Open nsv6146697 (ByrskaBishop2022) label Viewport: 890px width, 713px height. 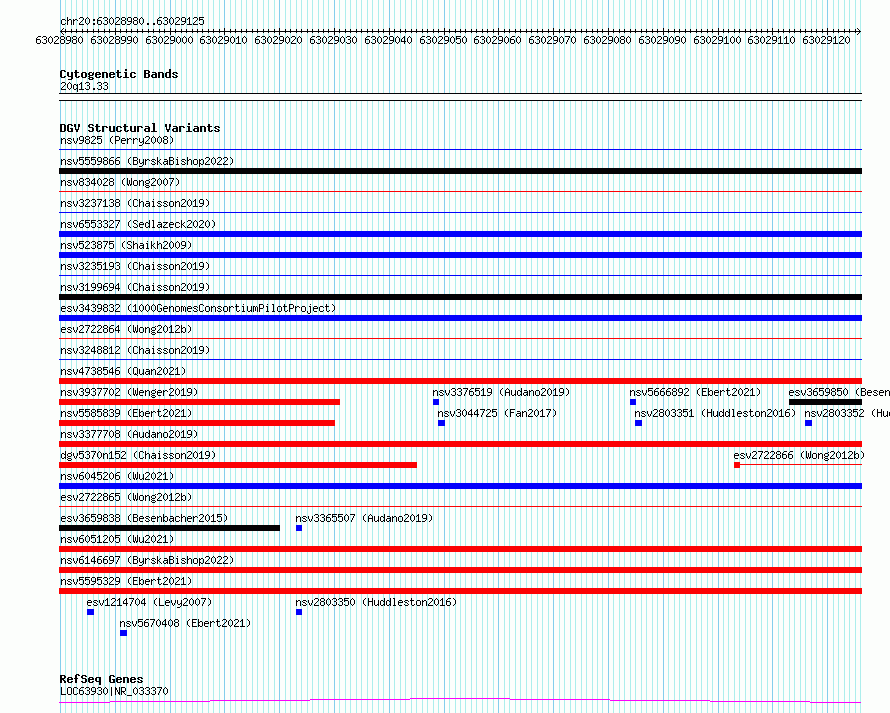(147, 560)
